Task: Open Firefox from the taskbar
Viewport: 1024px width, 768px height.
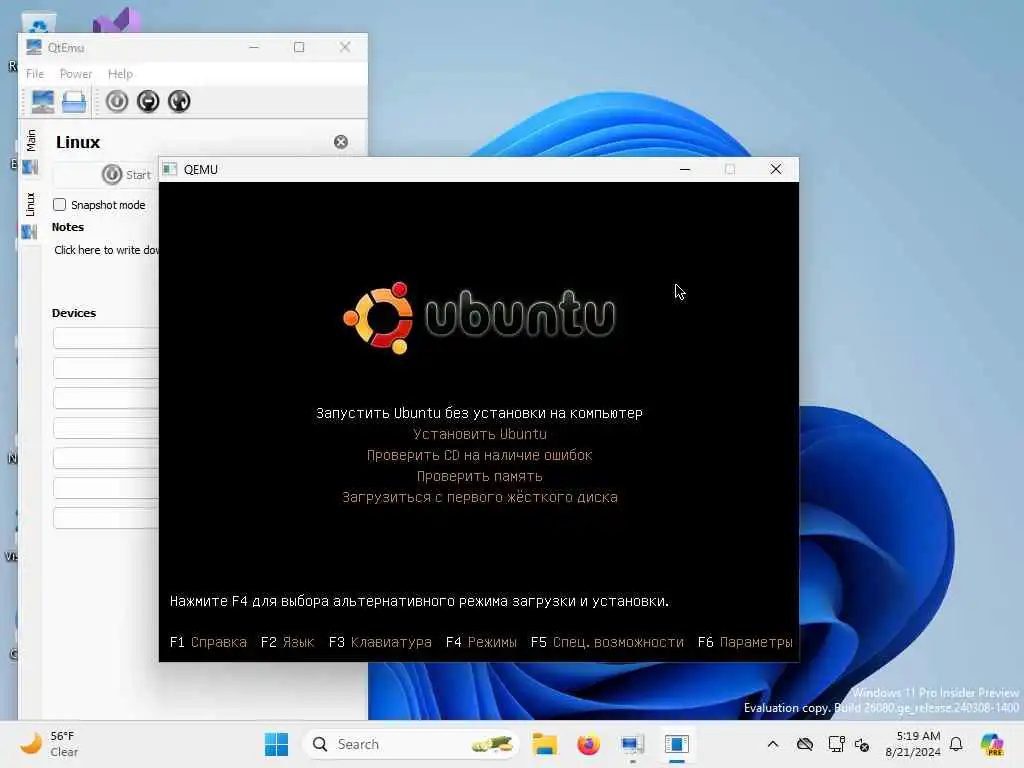Action: [588, 744]
